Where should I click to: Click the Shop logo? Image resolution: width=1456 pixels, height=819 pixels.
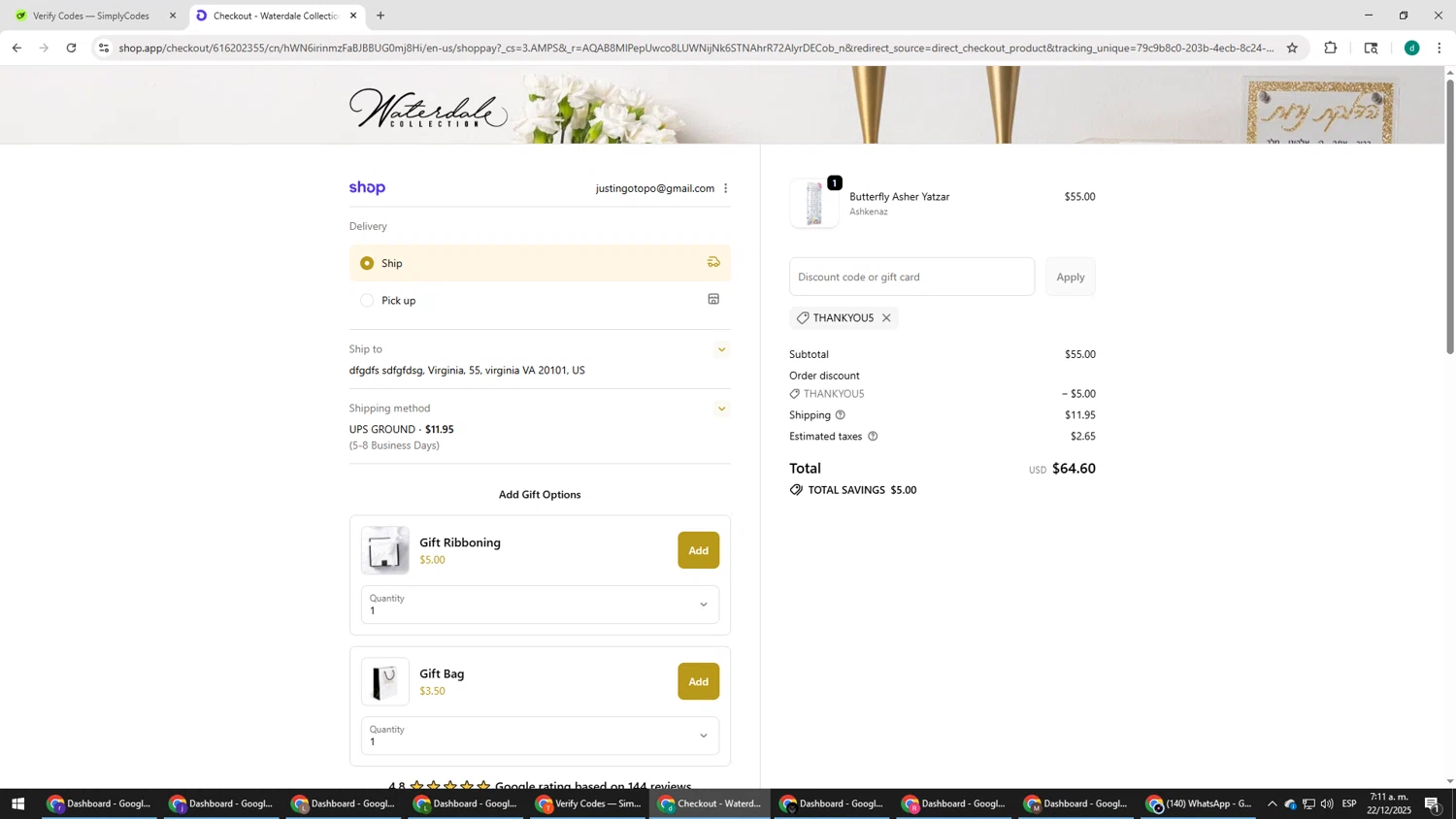click(x=367, y=188)
